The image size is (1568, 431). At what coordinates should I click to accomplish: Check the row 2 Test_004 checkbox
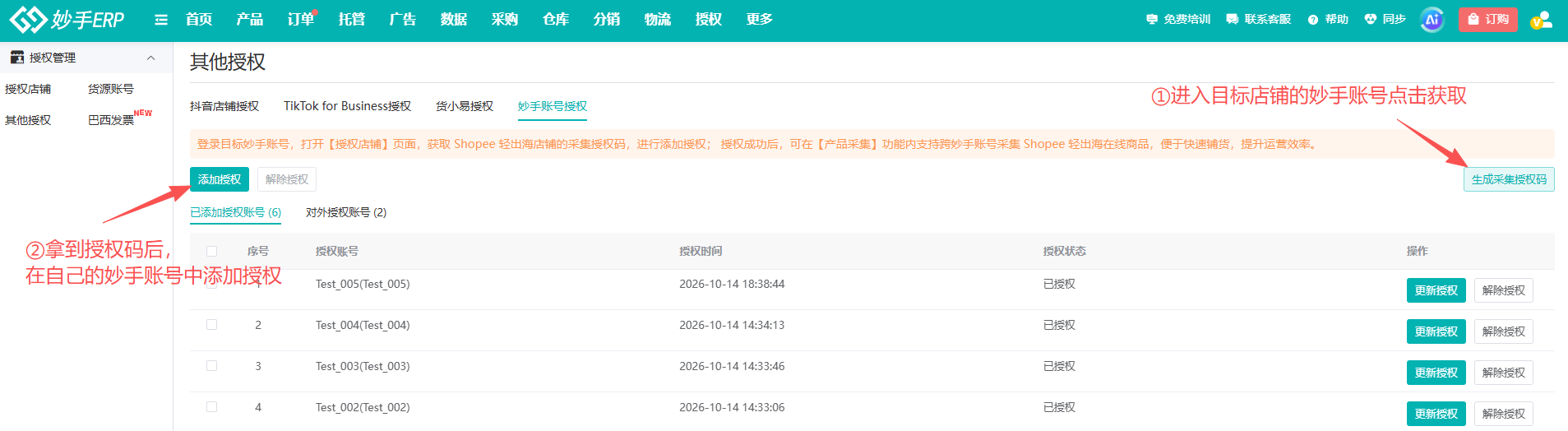212,325
